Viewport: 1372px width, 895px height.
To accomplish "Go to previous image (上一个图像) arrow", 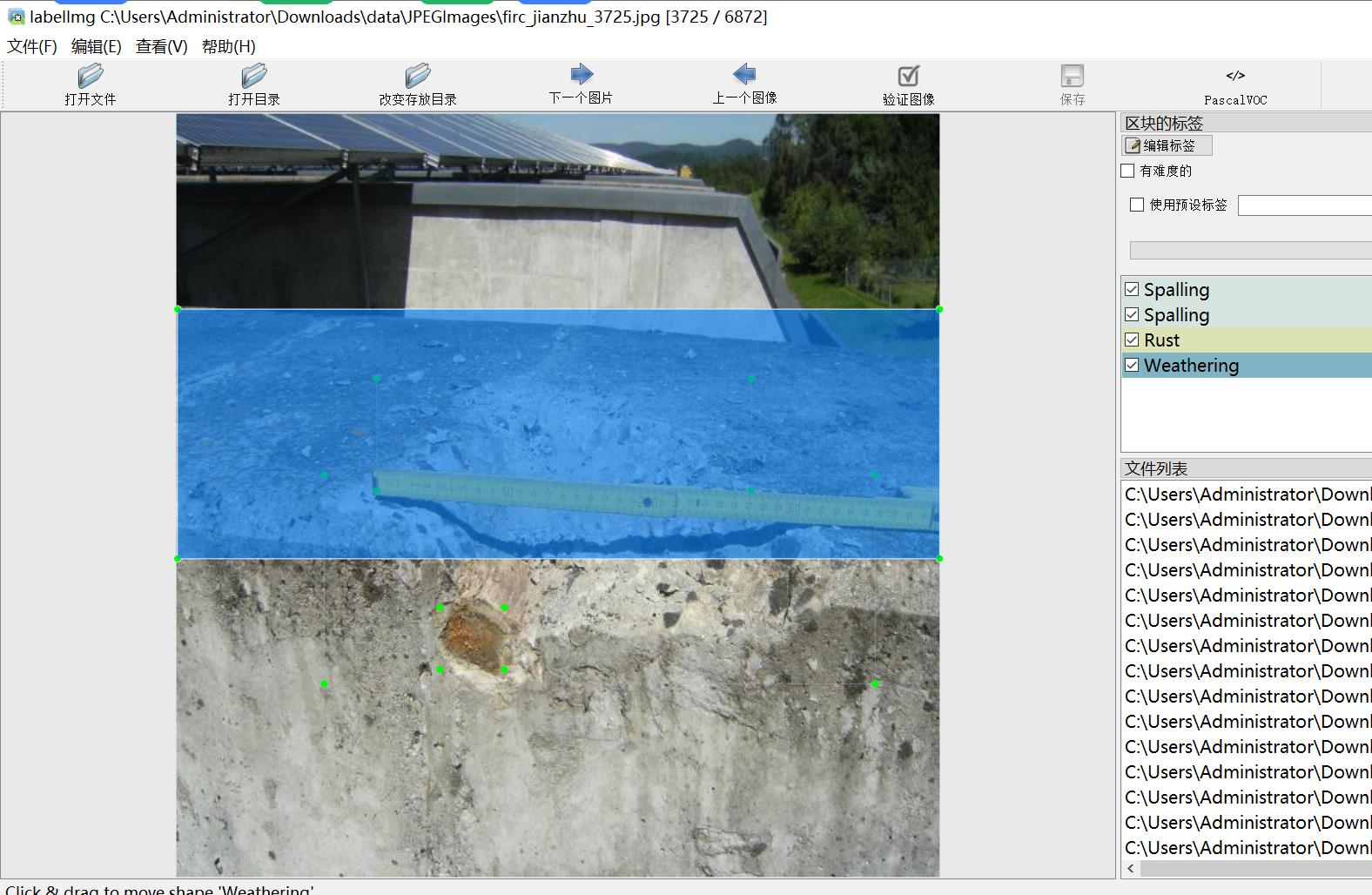I will coord(744,74).
